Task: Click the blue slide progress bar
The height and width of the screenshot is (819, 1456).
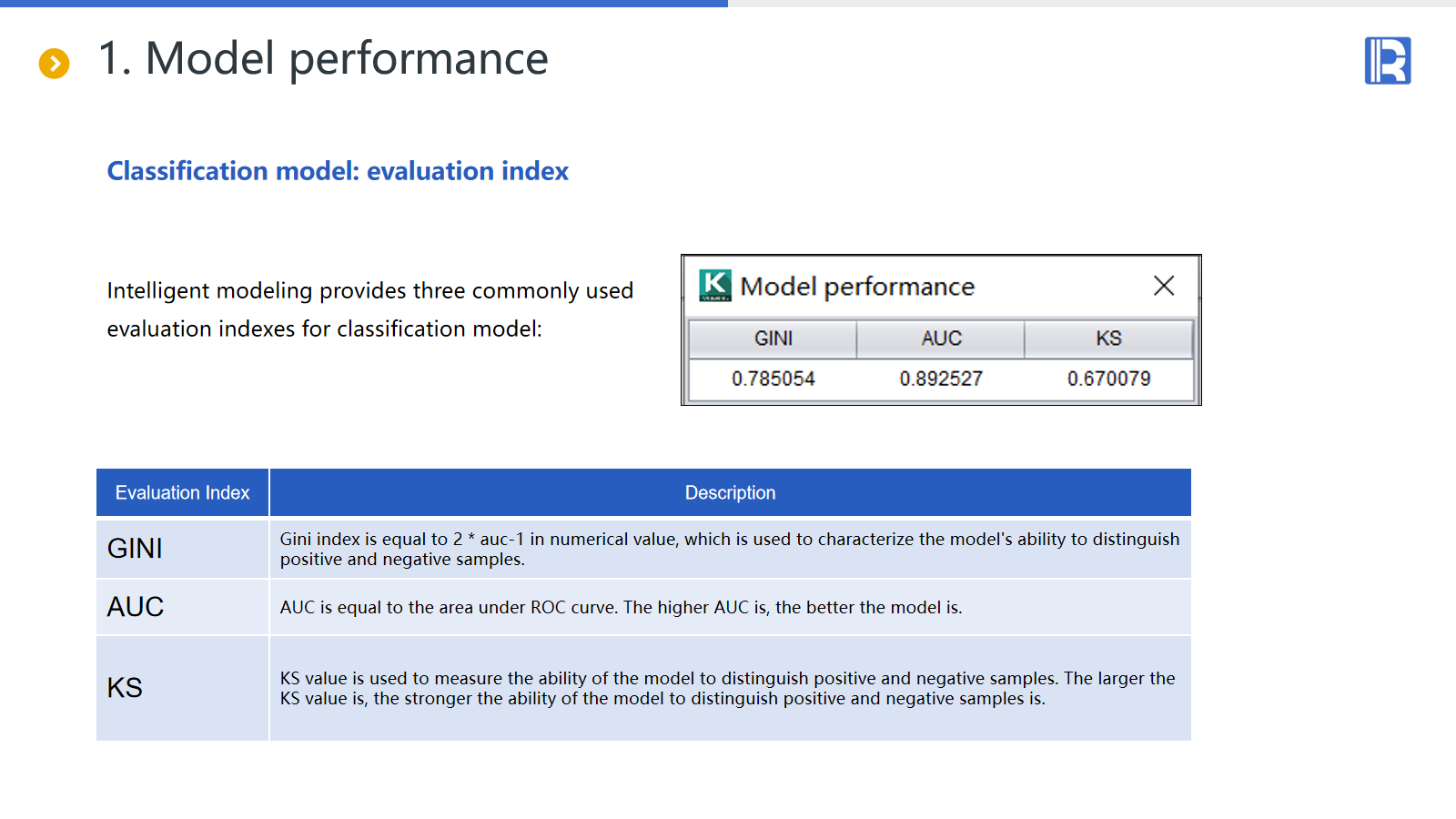Action: [x=364, y=4]
